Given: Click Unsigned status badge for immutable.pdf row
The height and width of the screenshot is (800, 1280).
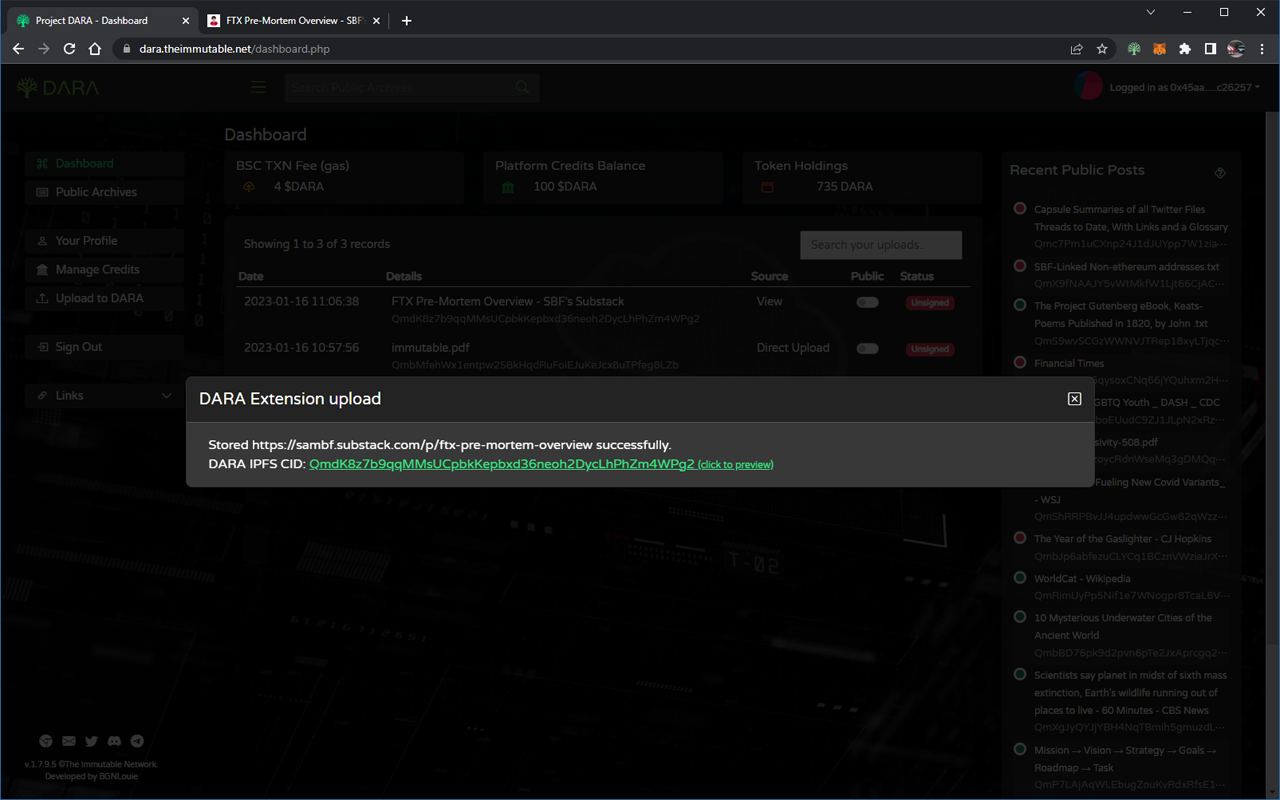Looking at the screenshot, I should (x=930, y=349).
